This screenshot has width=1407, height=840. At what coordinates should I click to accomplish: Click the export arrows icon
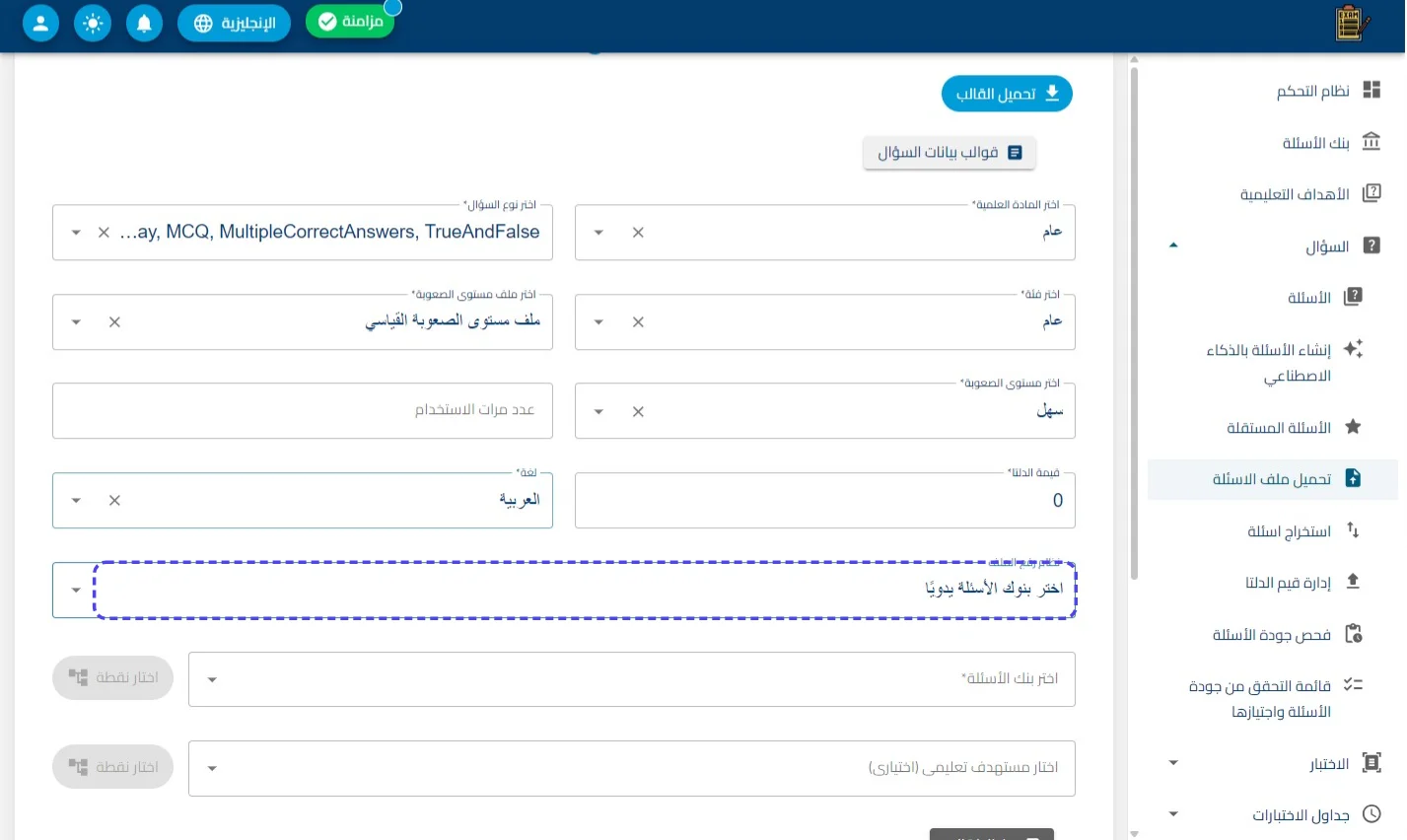click(x=1353, y=529)
